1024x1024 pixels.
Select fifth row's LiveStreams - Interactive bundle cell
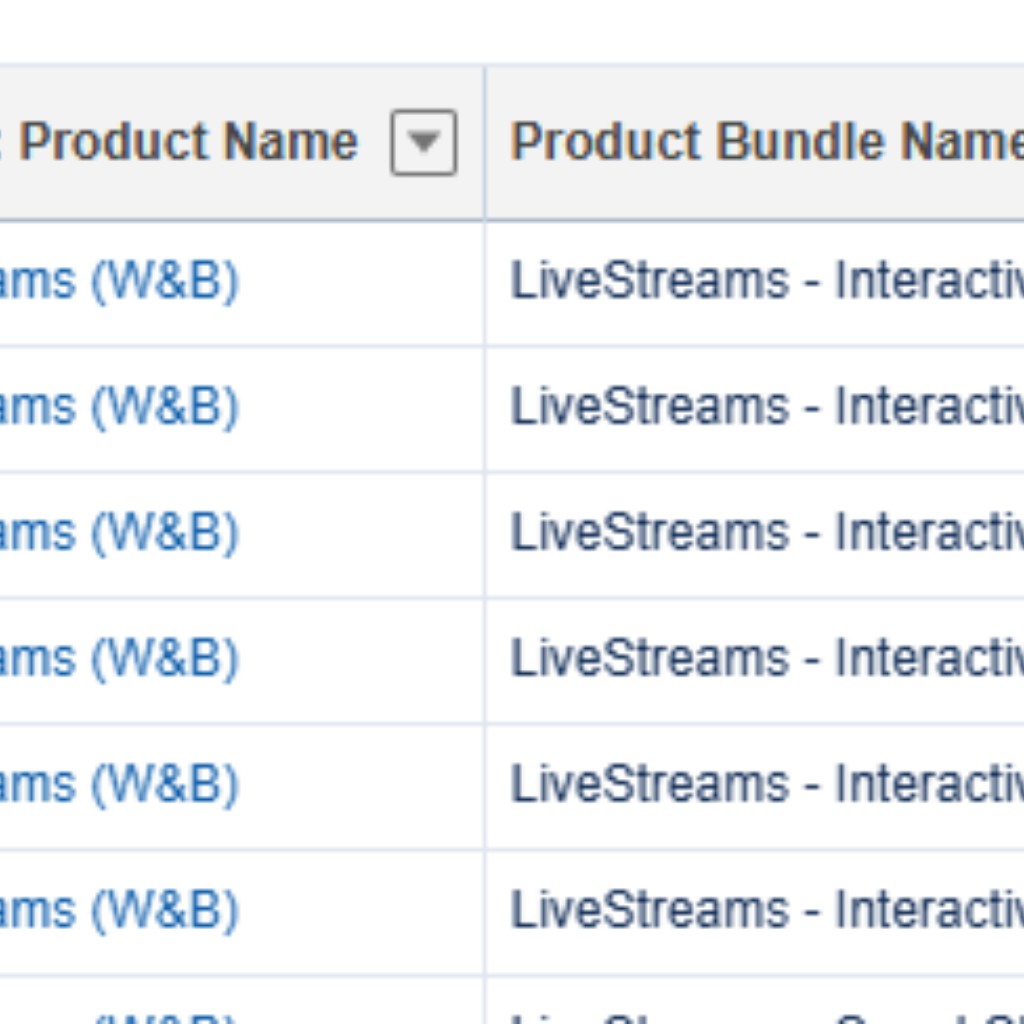(755, 786)
